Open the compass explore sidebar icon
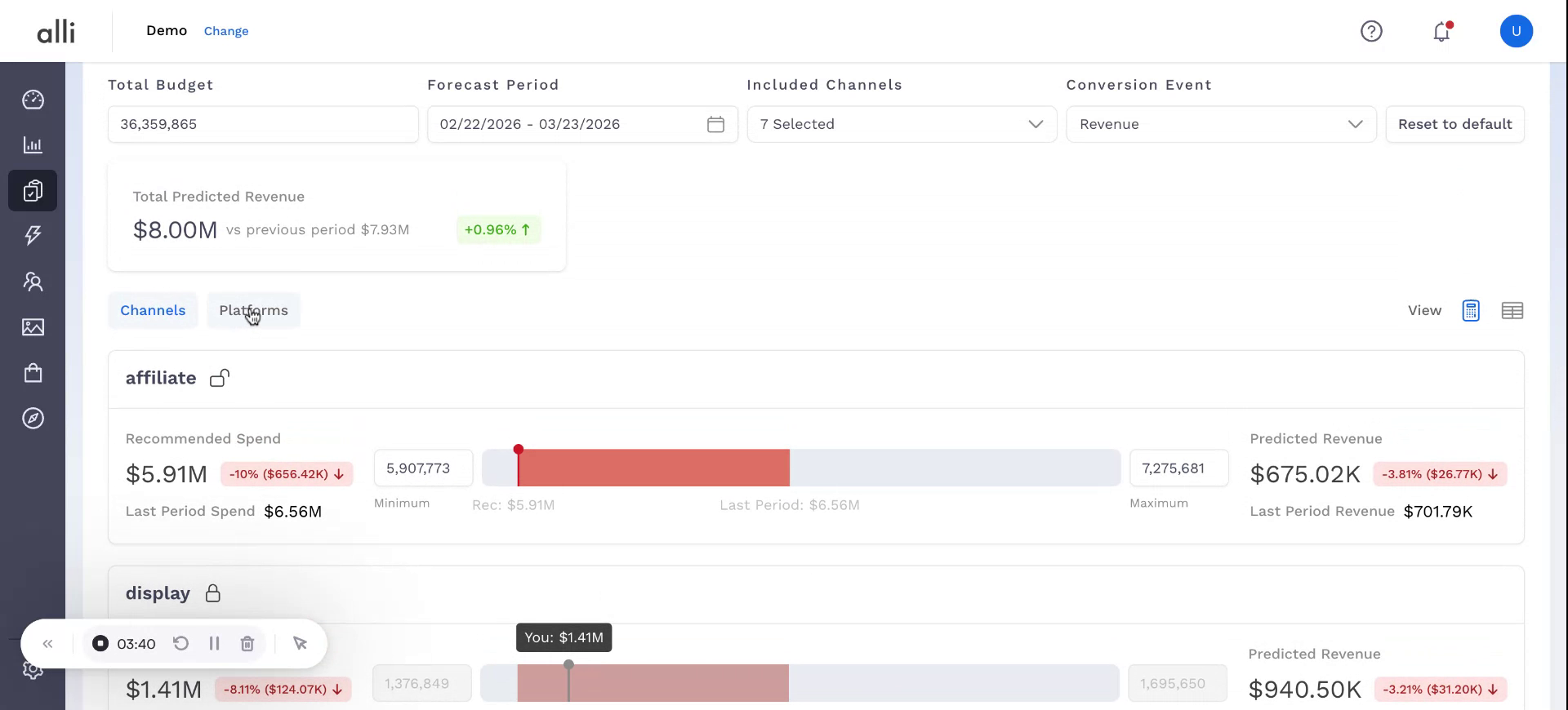Screen dimensions: 1568x710 33,419
